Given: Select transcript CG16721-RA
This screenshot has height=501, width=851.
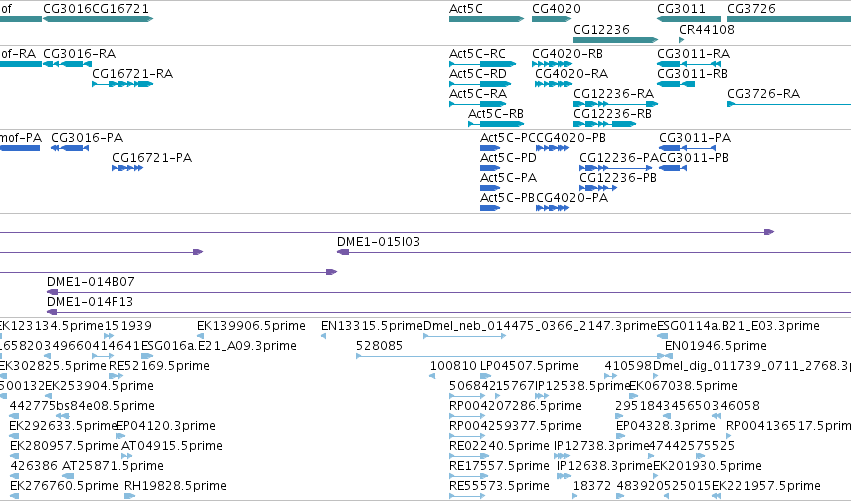Looking at the screenshot, I should [x=123, y=84].
